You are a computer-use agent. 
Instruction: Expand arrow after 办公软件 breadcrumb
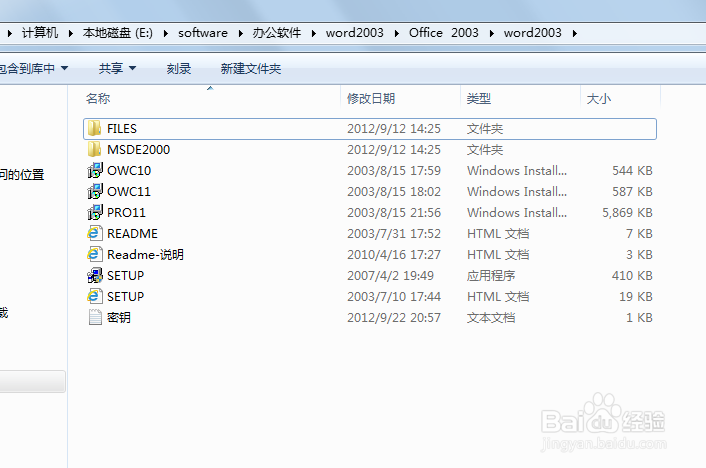[314, 33]
